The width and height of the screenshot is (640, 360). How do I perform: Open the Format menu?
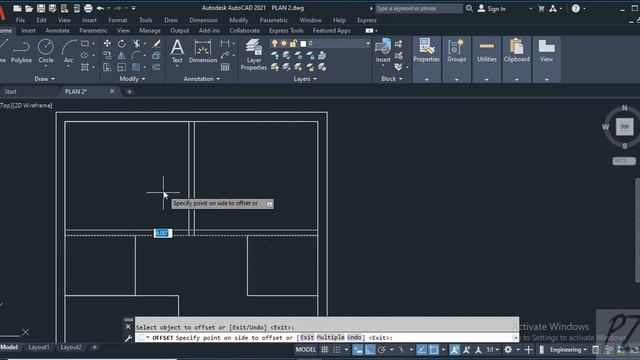coord(118,20)
